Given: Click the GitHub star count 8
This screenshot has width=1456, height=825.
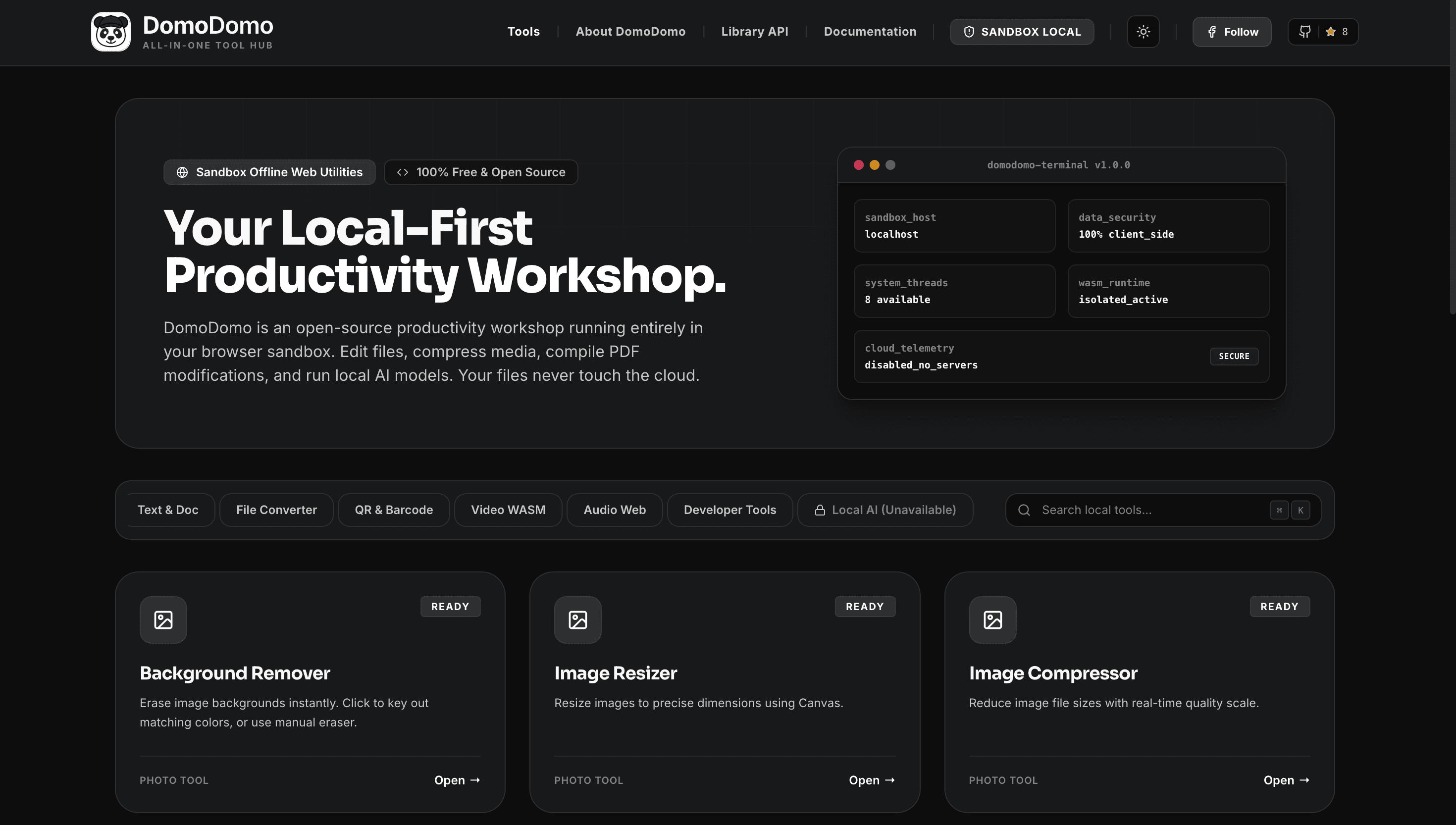Looking at the screenshot, I should [1345, 32].
